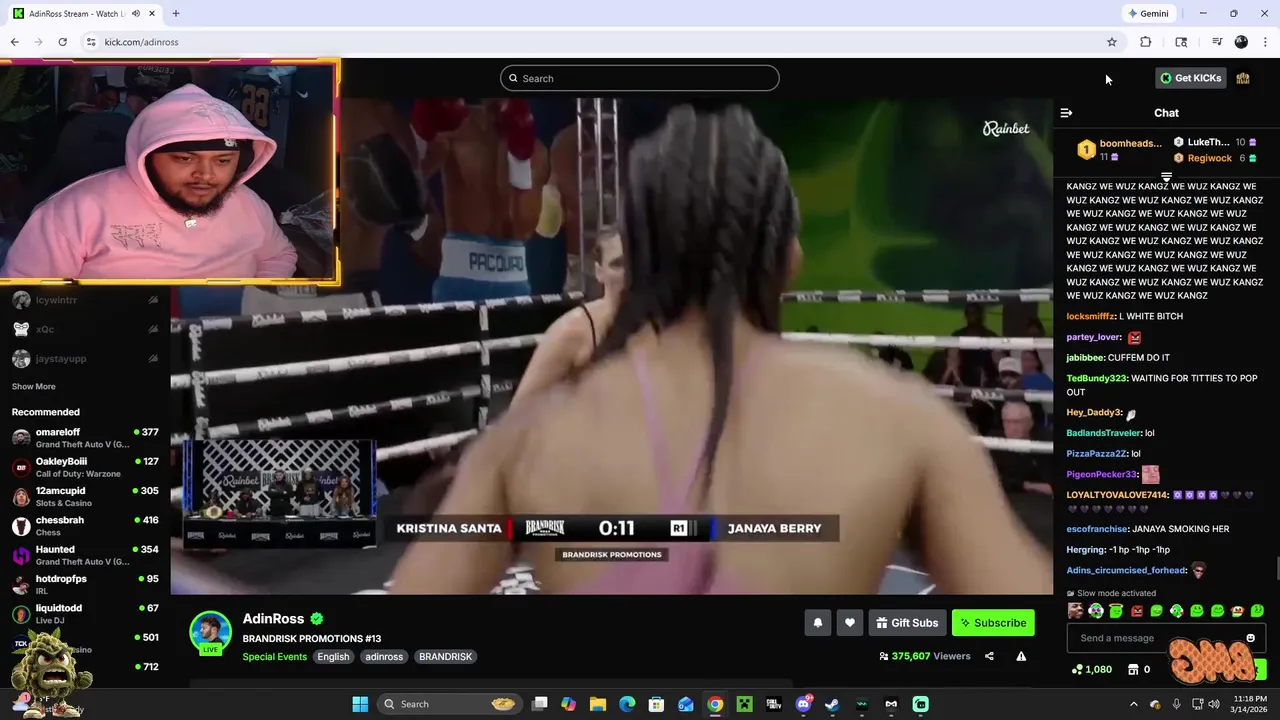Click the chat scrollbar

click(1277, 568)
